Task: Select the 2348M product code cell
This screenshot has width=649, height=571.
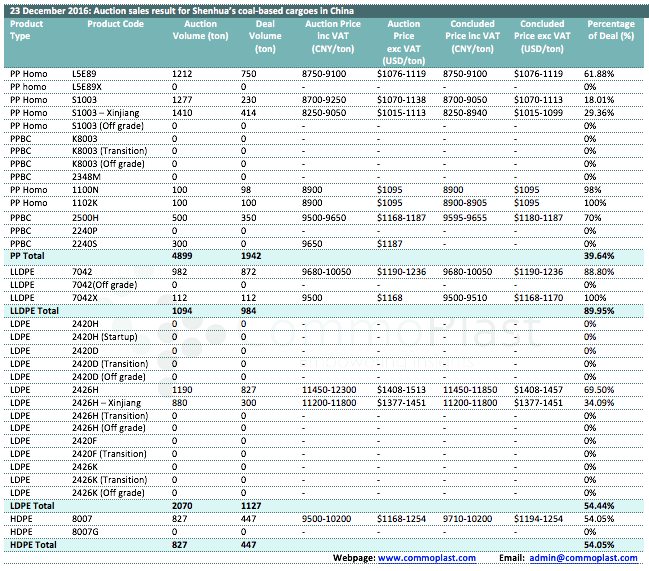Action: pyautogui.click(x=86, y=176)
